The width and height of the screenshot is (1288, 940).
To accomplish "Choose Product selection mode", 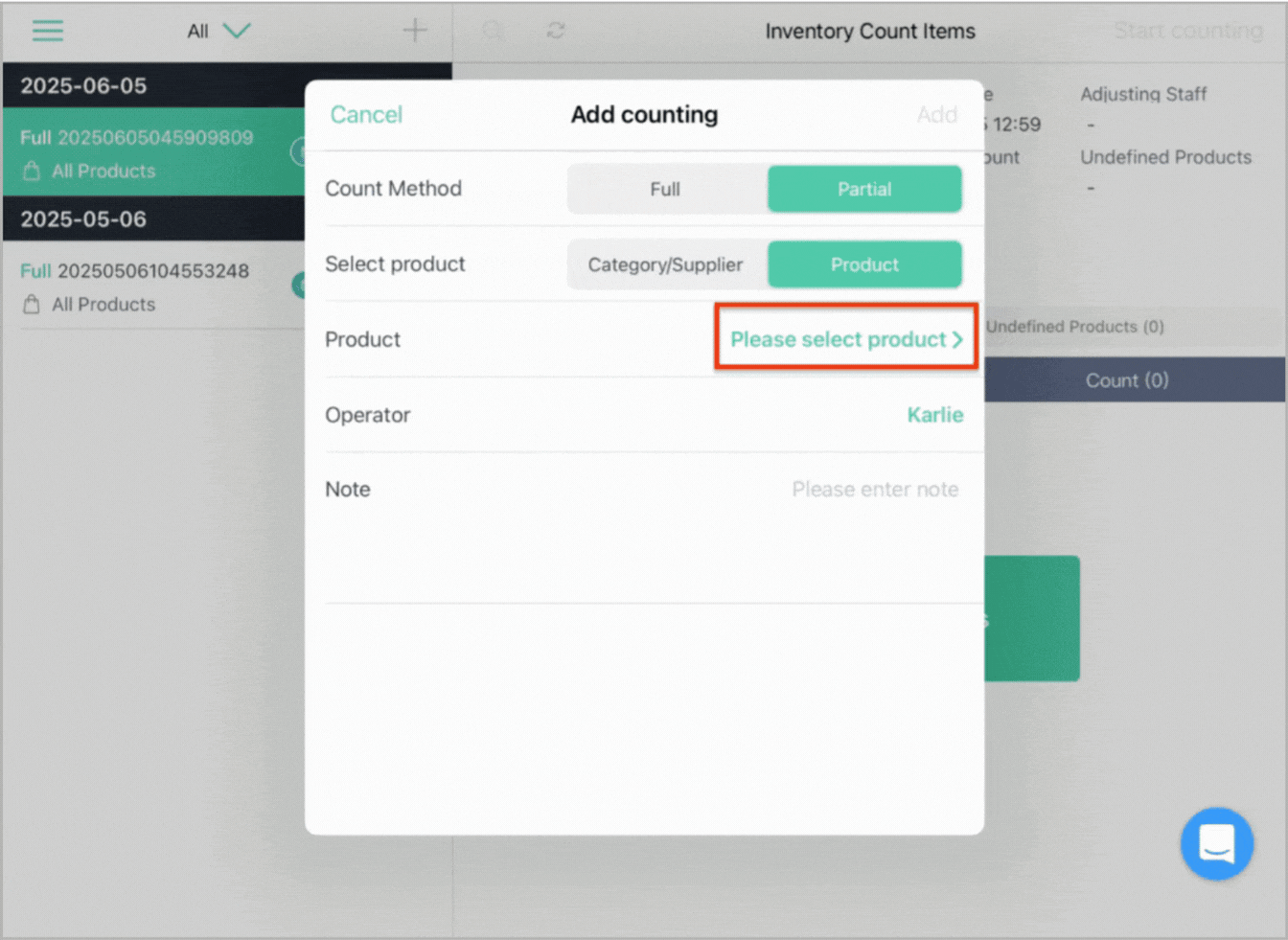I will tap(864, 264).
